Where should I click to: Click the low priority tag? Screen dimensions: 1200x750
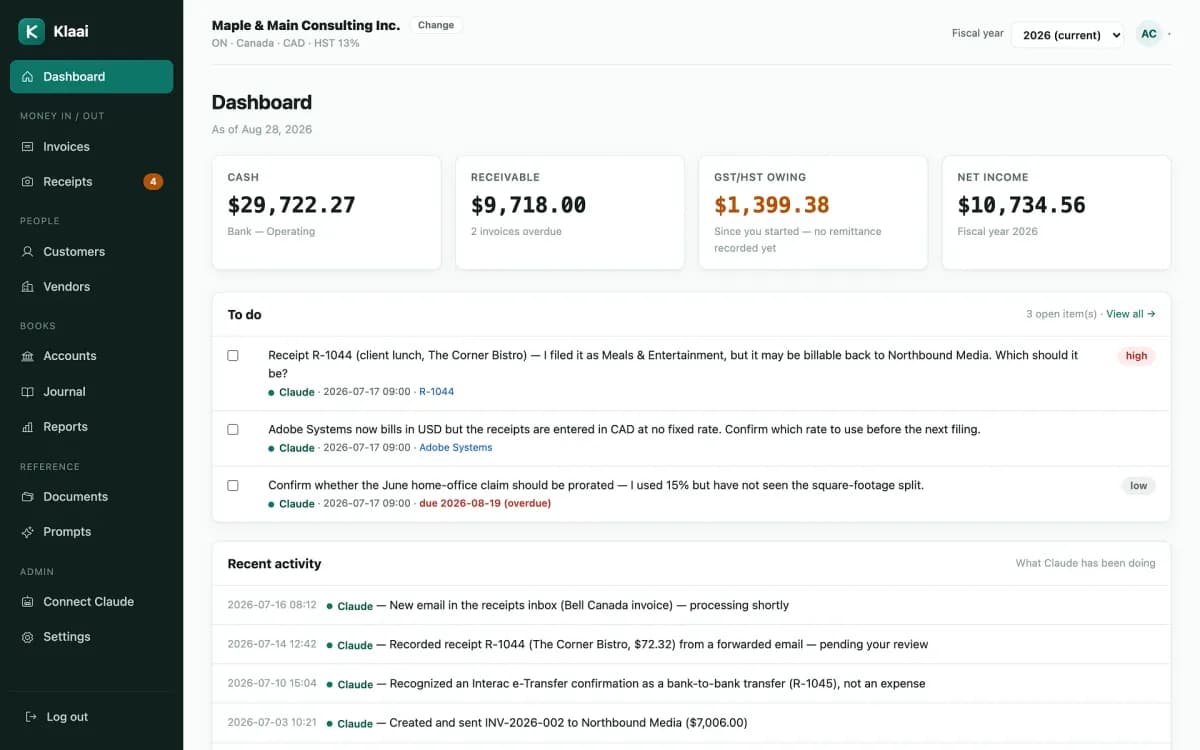point(1138,486)
